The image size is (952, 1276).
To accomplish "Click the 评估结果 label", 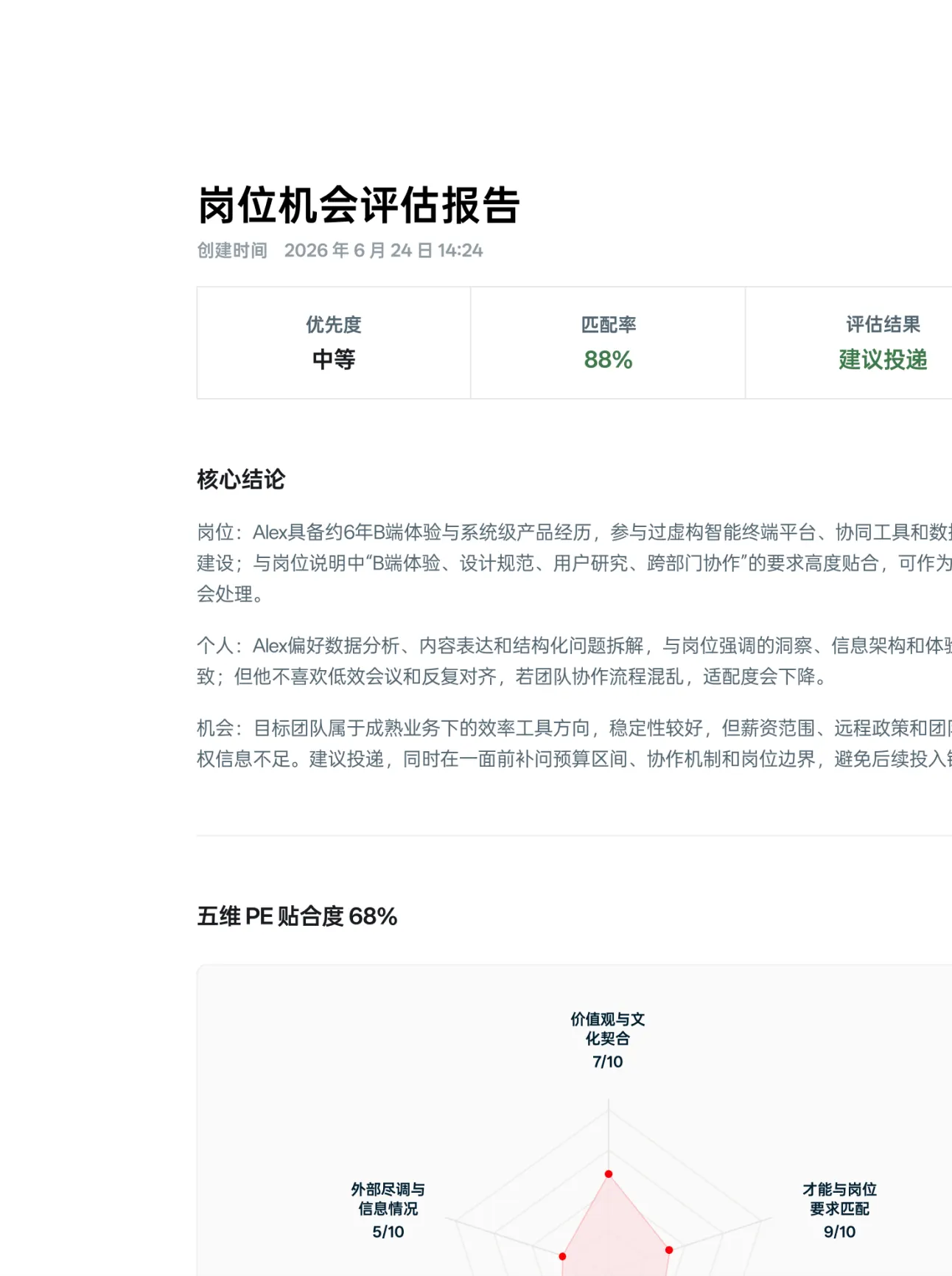I will [x=883, y=324].
